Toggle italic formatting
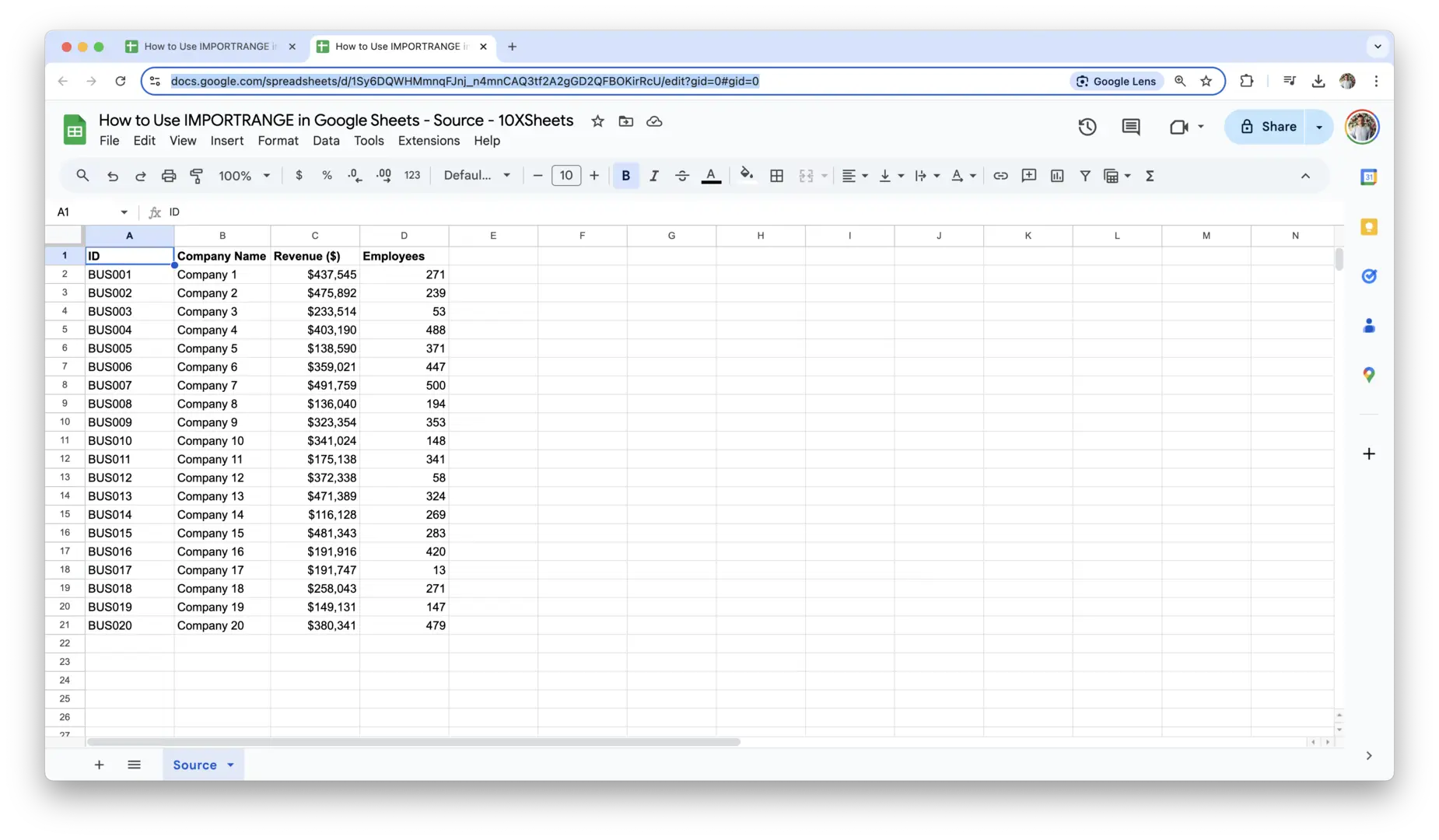The height and width of the screenshot is (840, 1439). tap(653, 176)
